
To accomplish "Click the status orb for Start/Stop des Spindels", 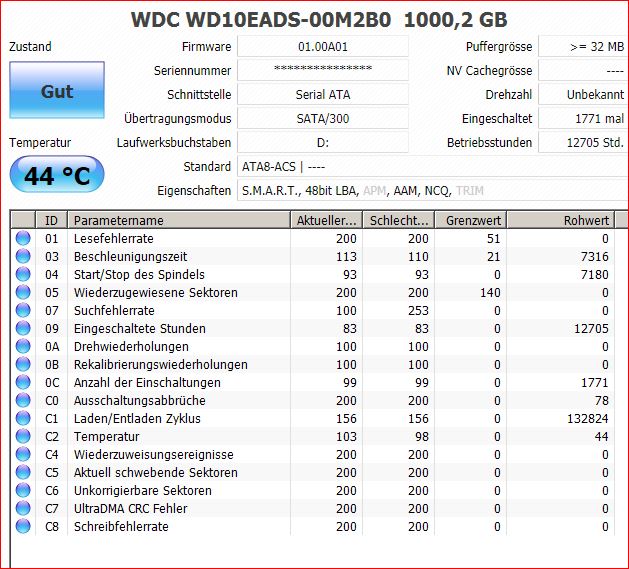I will pyautogui.click(x=23, y=274).
